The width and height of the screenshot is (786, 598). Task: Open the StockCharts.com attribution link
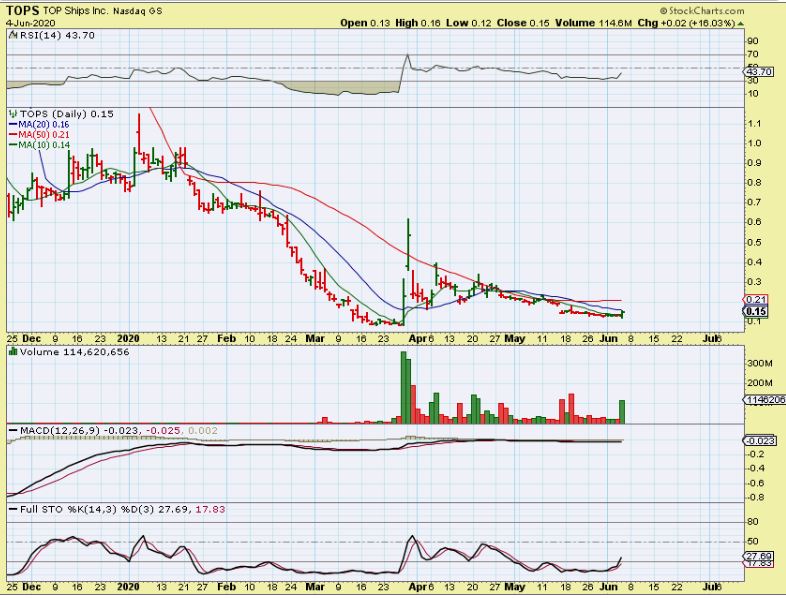(702, 11)
